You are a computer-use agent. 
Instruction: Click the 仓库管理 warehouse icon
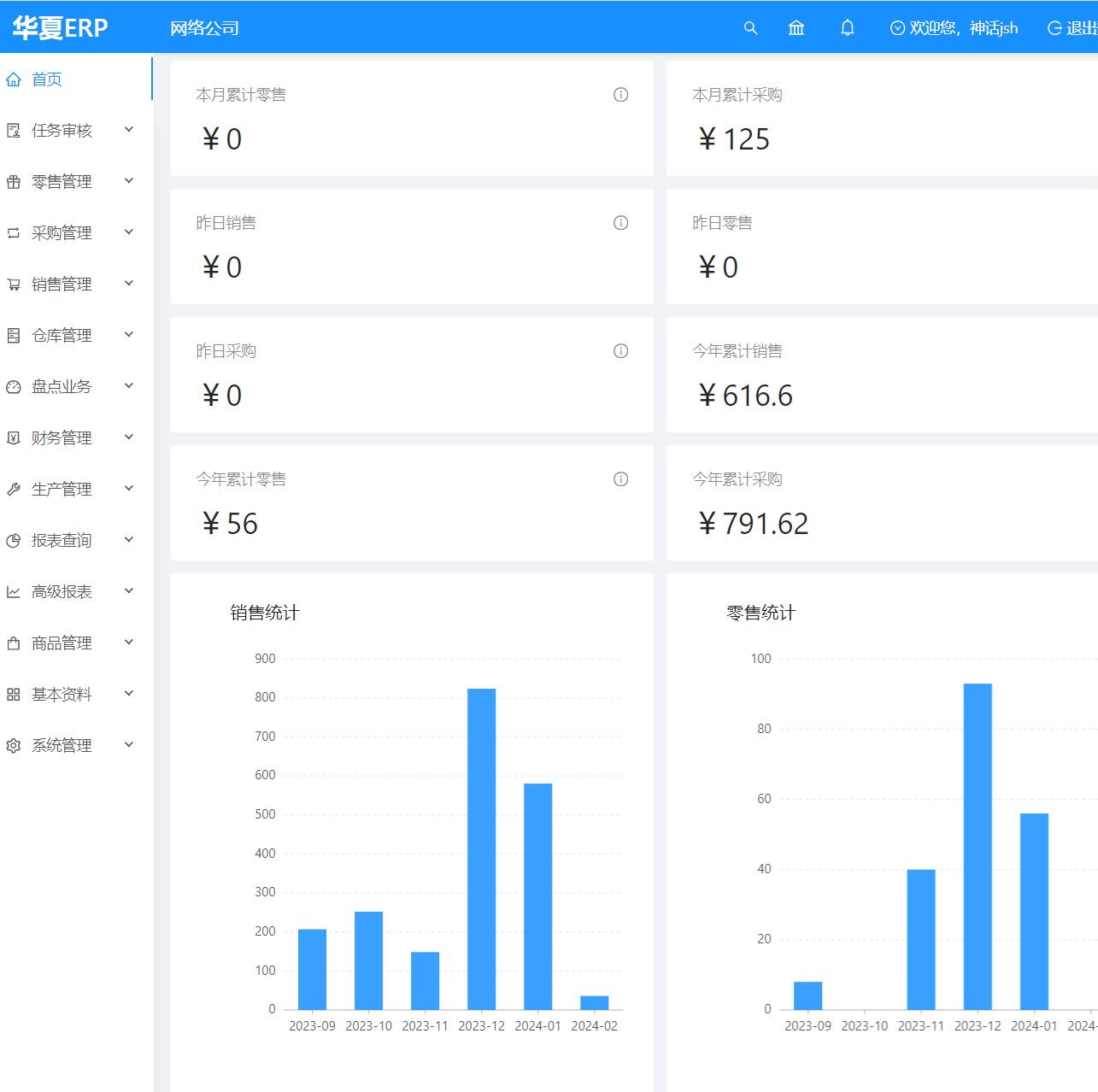coord(14,336)
